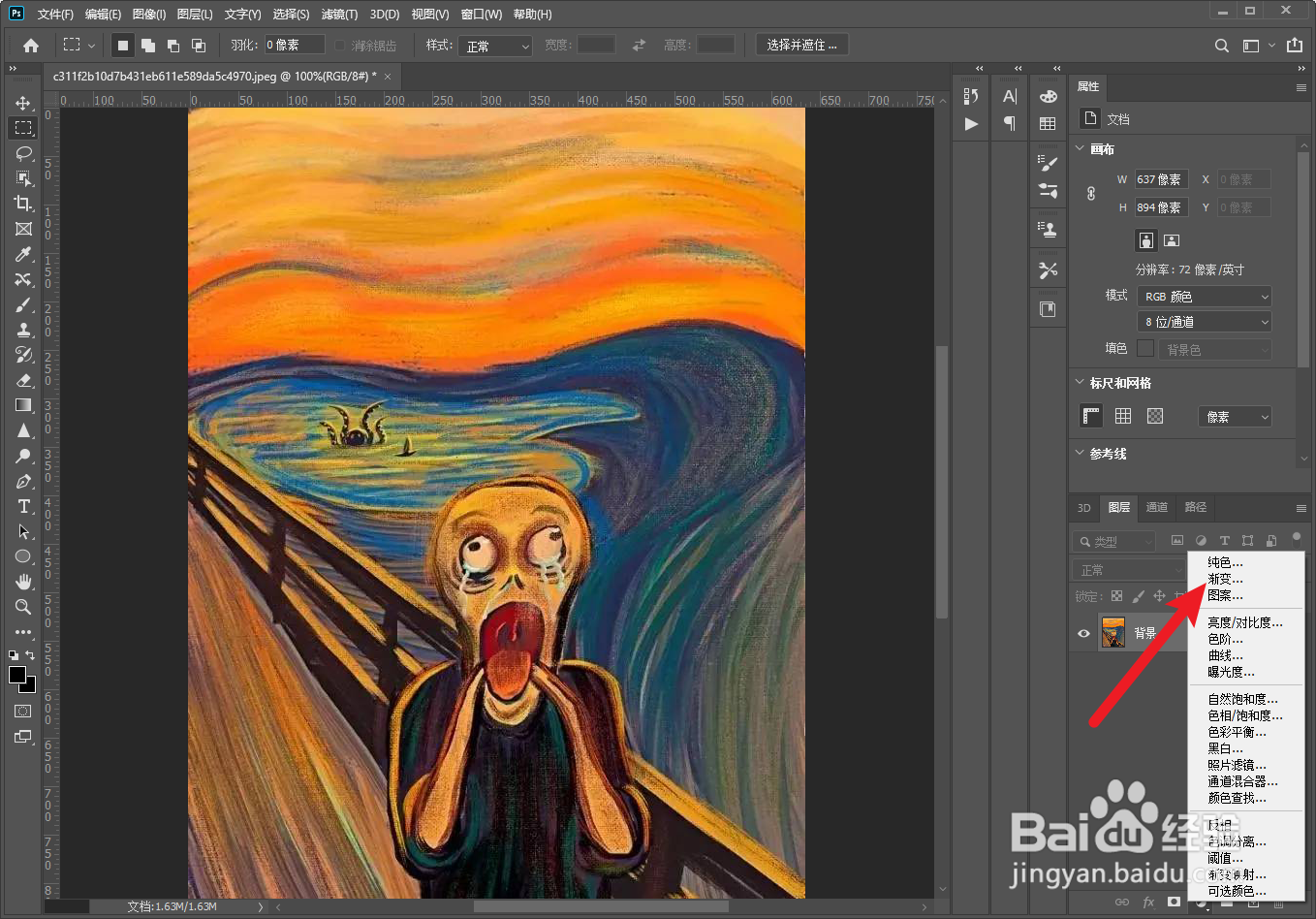1316x919 pixels.
Task: Select the Eraser tool
Action: (24, 380)
